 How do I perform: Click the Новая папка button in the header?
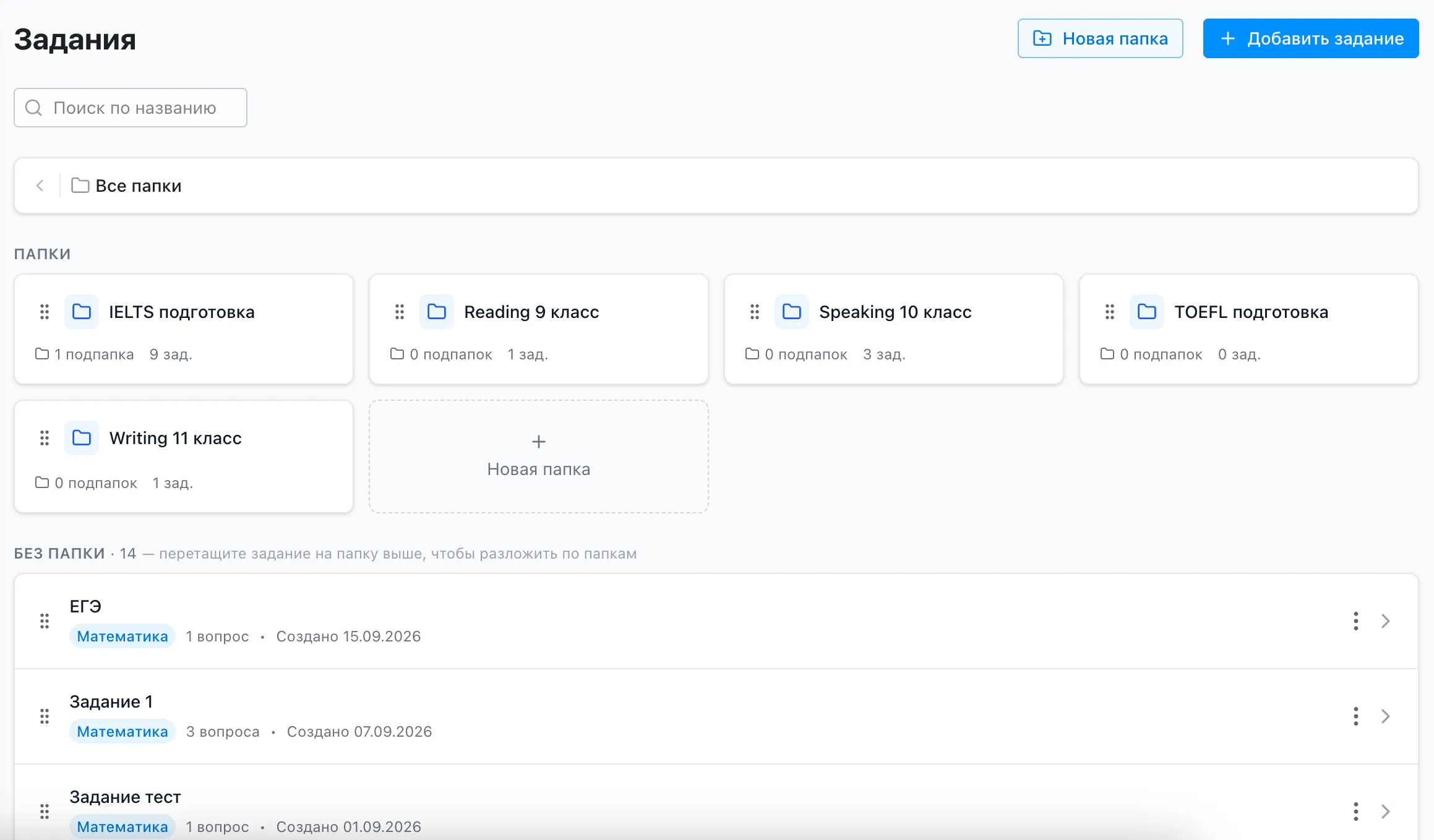pos(1101,38)
